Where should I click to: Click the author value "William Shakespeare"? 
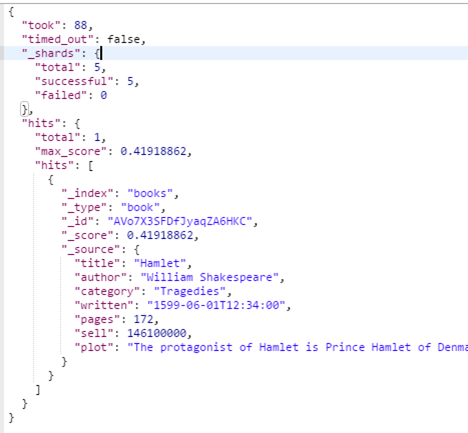click(x=210, y=277)
